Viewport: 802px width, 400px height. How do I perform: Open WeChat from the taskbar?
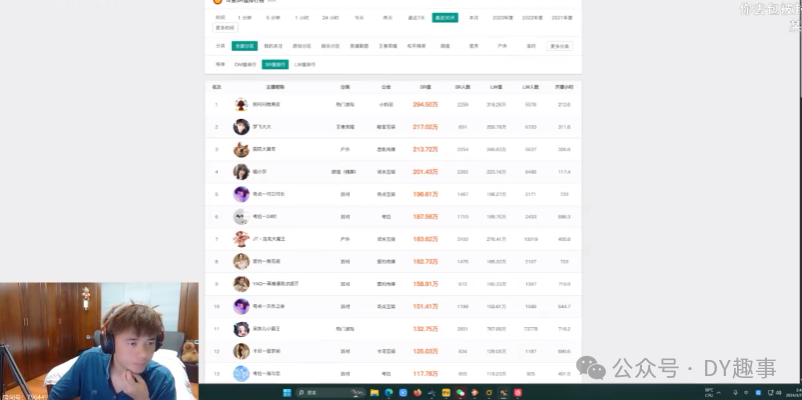coord(460,392)
